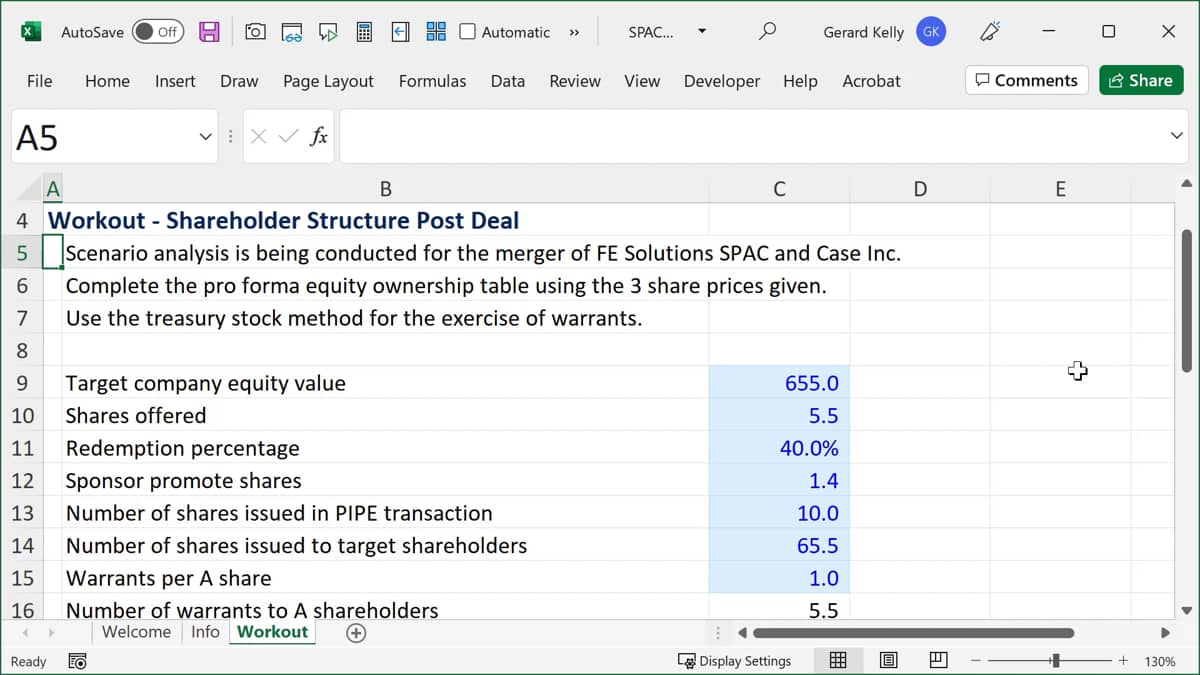Image resolution: width=1200 pixels, height=675 pixels.
Task: Open the SPAC file name dropdown arrow
Action: (702, 31)
